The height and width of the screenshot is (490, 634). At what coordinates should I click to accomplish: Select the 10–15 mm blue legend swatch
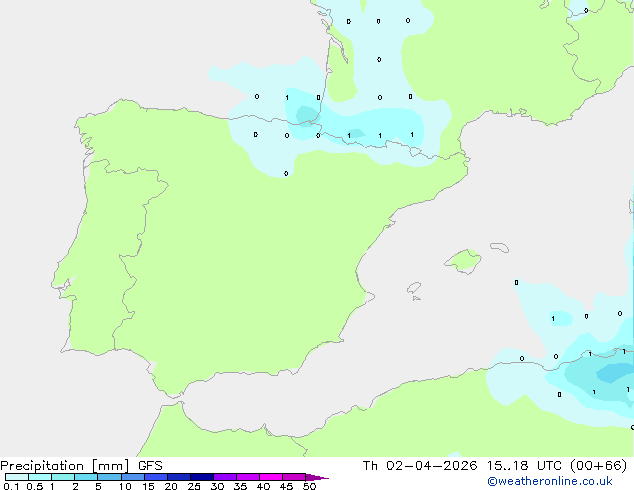click(132, 477)
